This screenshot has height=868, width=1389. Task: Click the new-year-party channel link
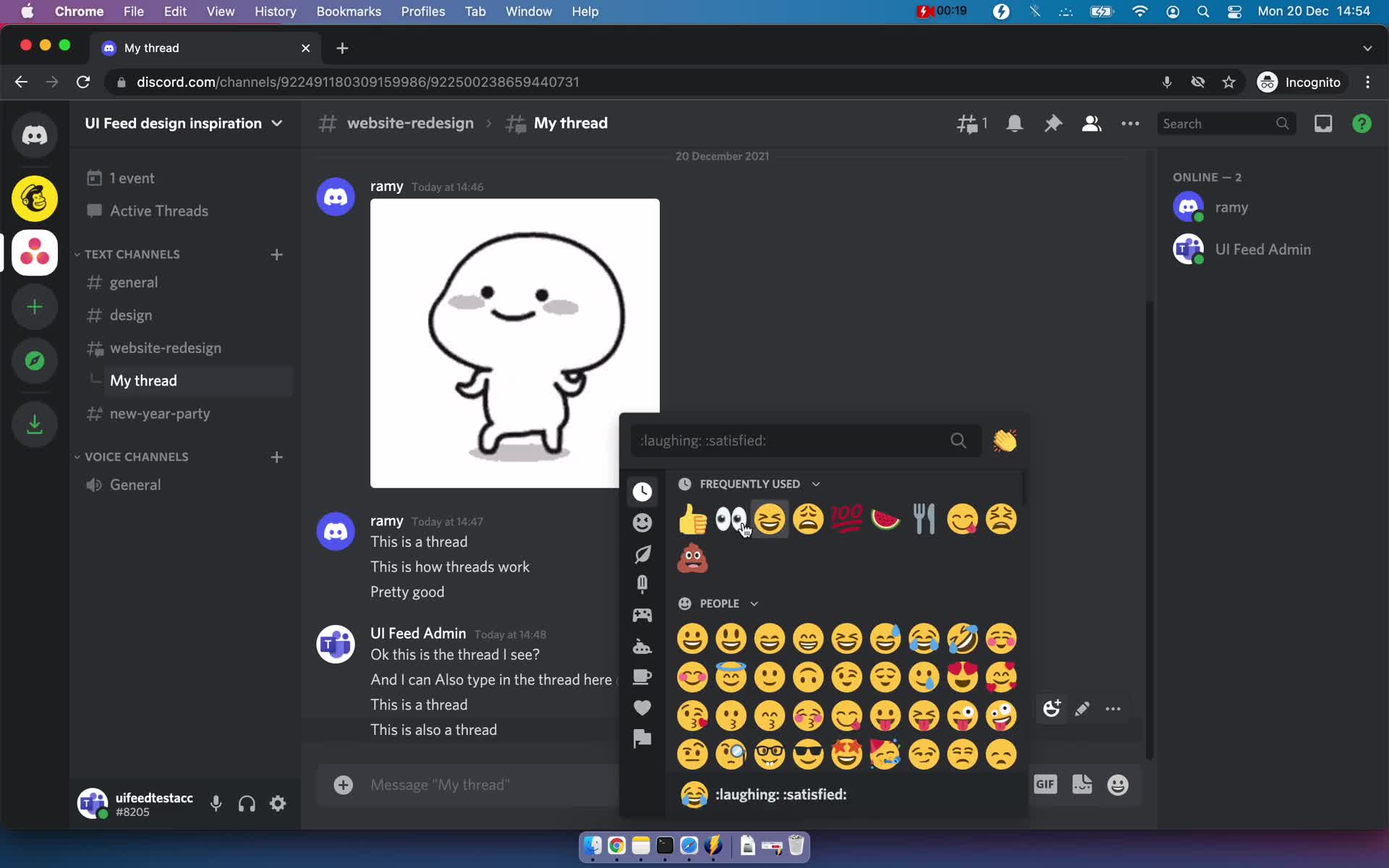[160, 412]
